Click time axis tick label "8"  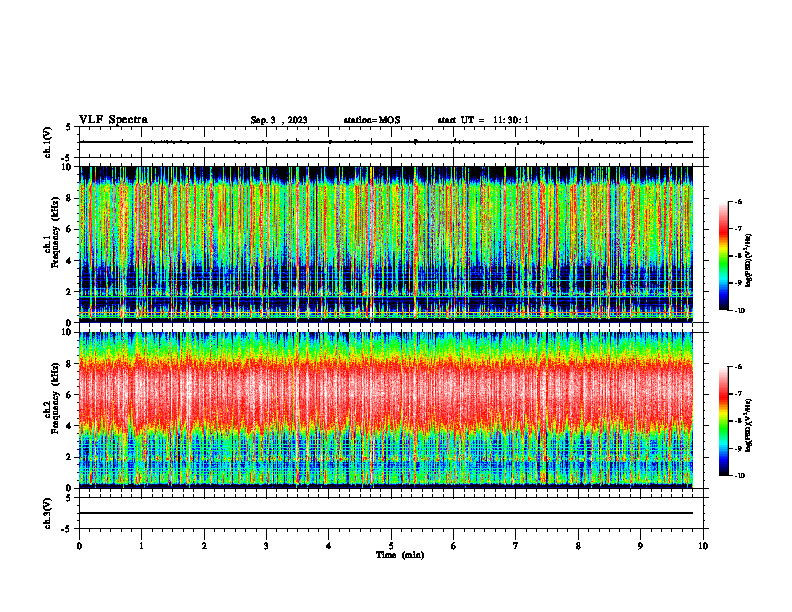pyautogui.click(x=578, y=546)
